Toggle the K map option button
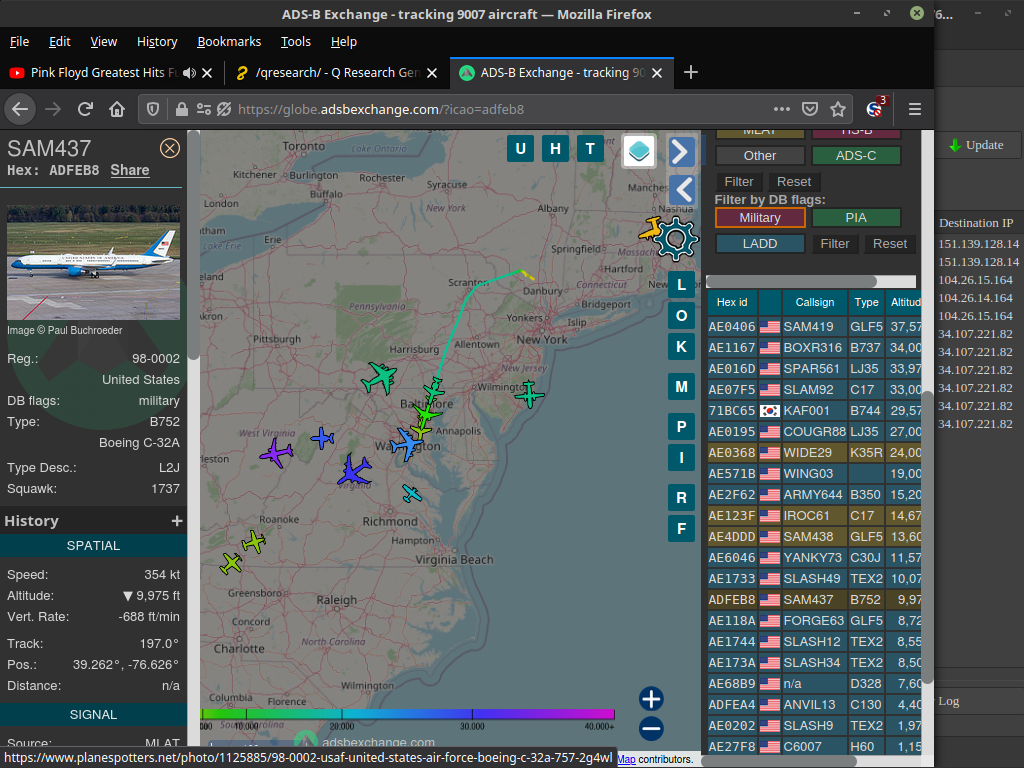This screenshot has height=768, width=1024. (x=681, y=346)
